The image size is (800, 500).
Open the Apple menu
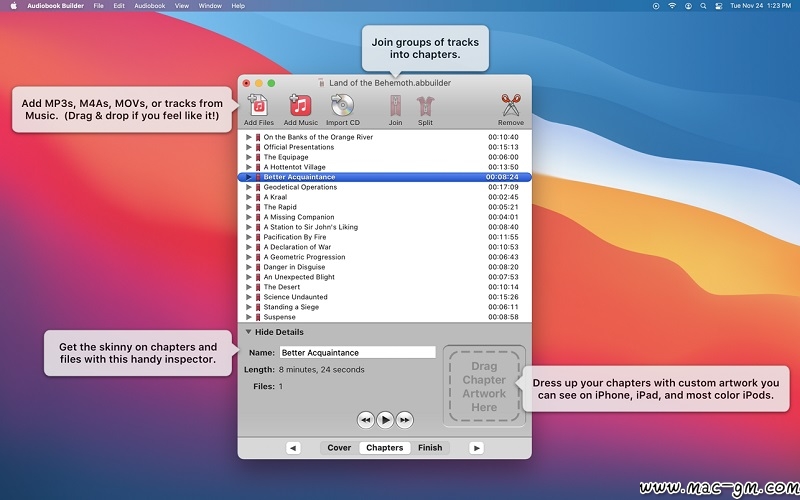pos(14,6)
